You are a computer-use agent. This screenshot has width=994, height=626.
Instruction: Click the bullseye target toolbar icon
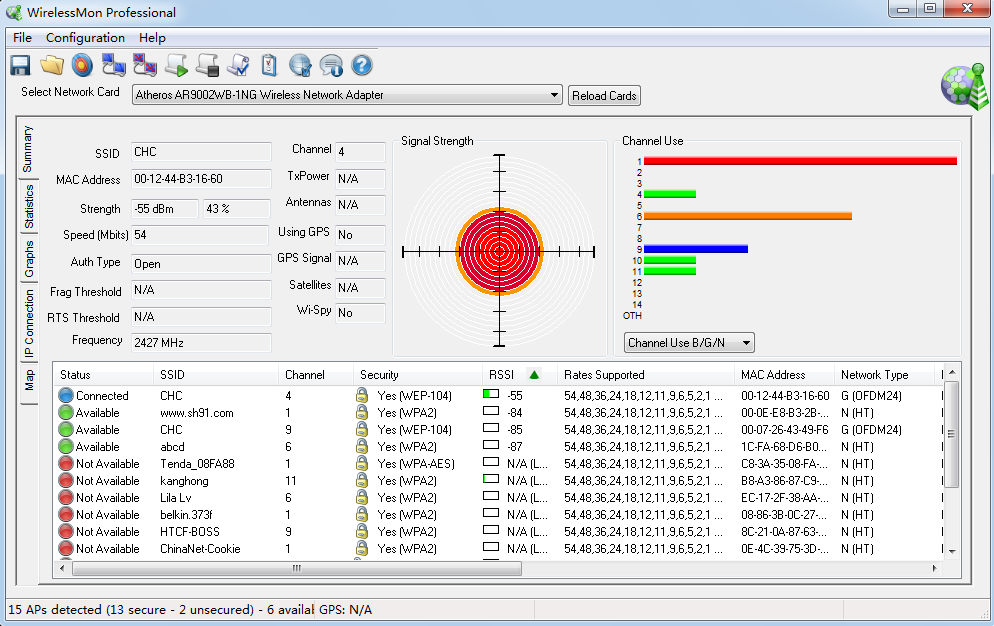point(82,65)
